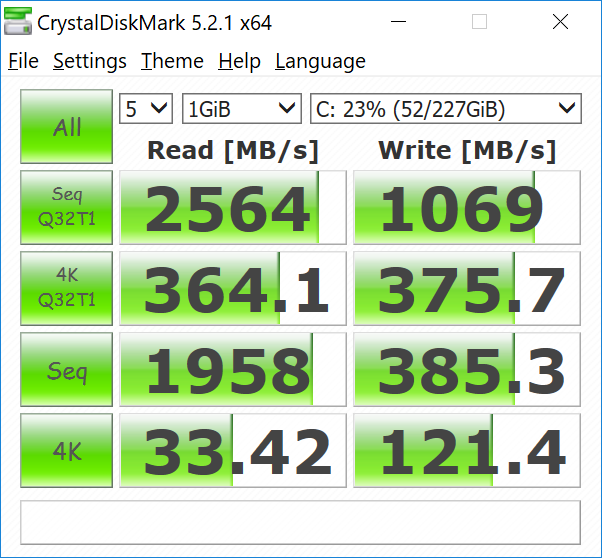Select the Seq write result 385.3

(467, 369)
